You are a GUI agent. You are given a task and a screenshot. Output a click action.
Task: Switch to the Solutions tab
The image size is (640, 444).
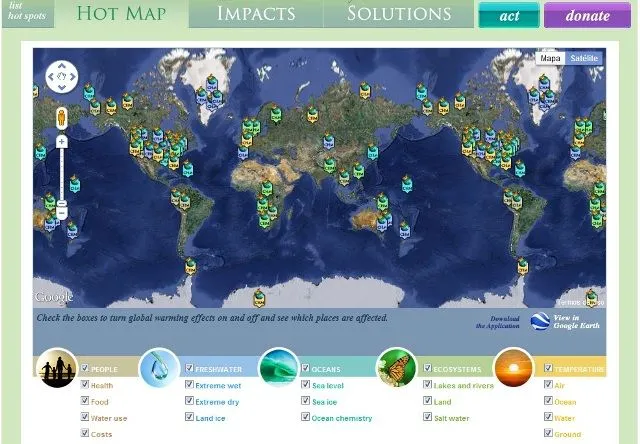click(400, 14)
